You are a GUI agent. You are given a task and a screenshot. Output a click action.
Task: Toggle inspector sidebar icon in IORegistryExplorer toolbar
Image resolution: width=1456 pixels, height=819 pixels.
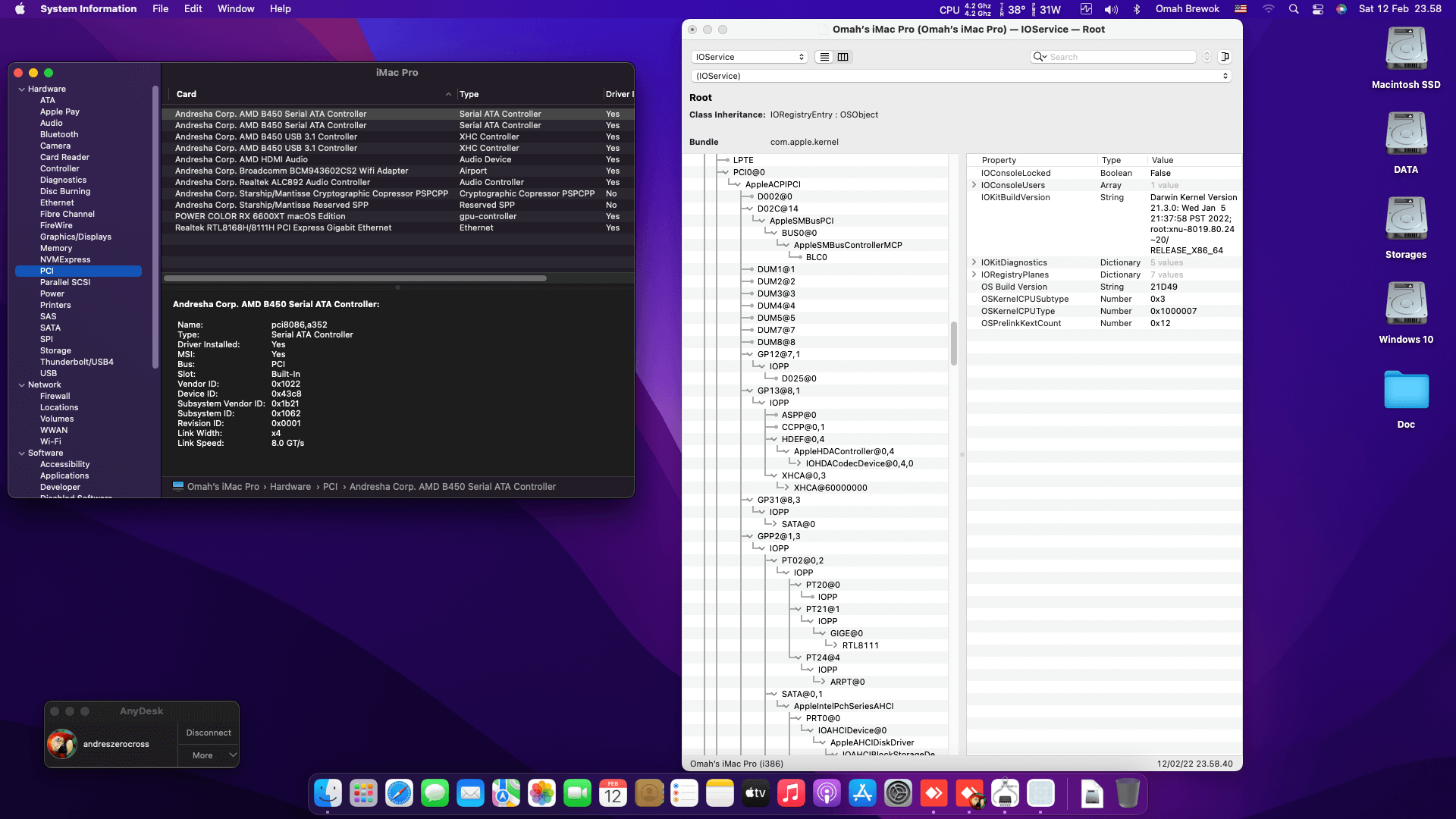coord(1225,57)
